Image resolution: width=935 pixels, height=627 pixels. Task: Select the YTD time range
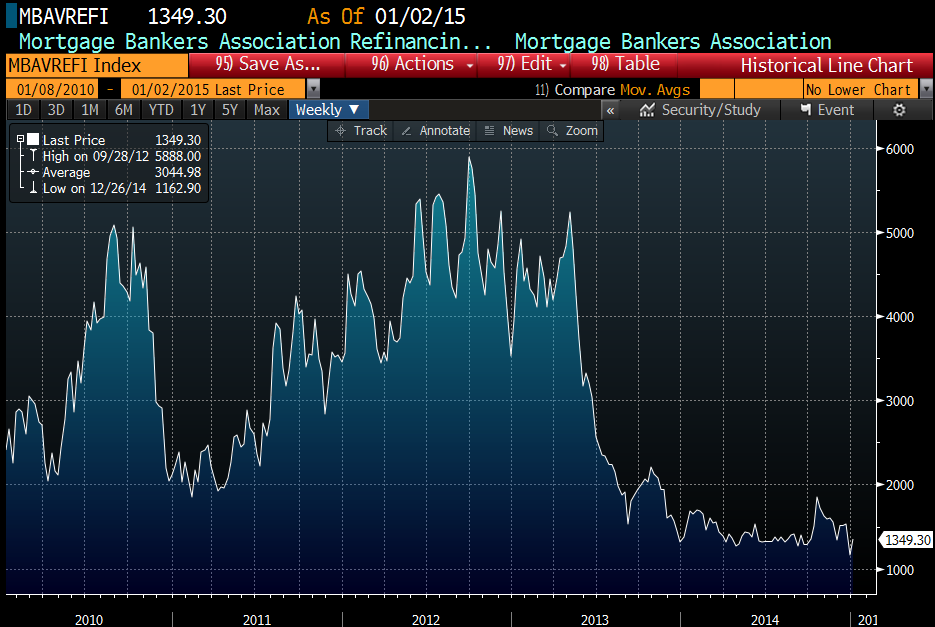(x=160, y=110)
